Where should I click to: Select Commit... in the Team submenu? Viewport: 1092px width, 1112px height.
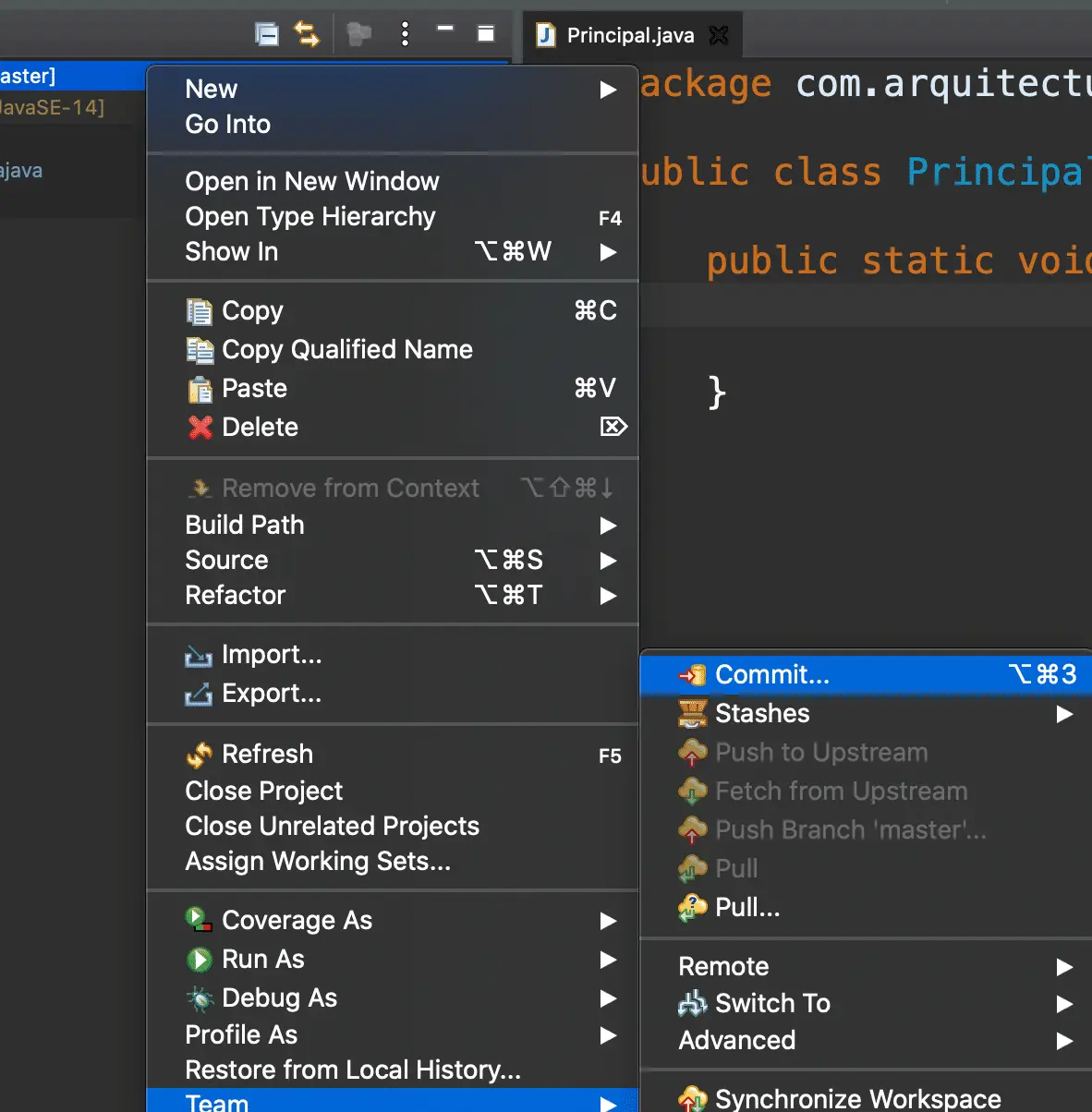[x=772, y=675]
